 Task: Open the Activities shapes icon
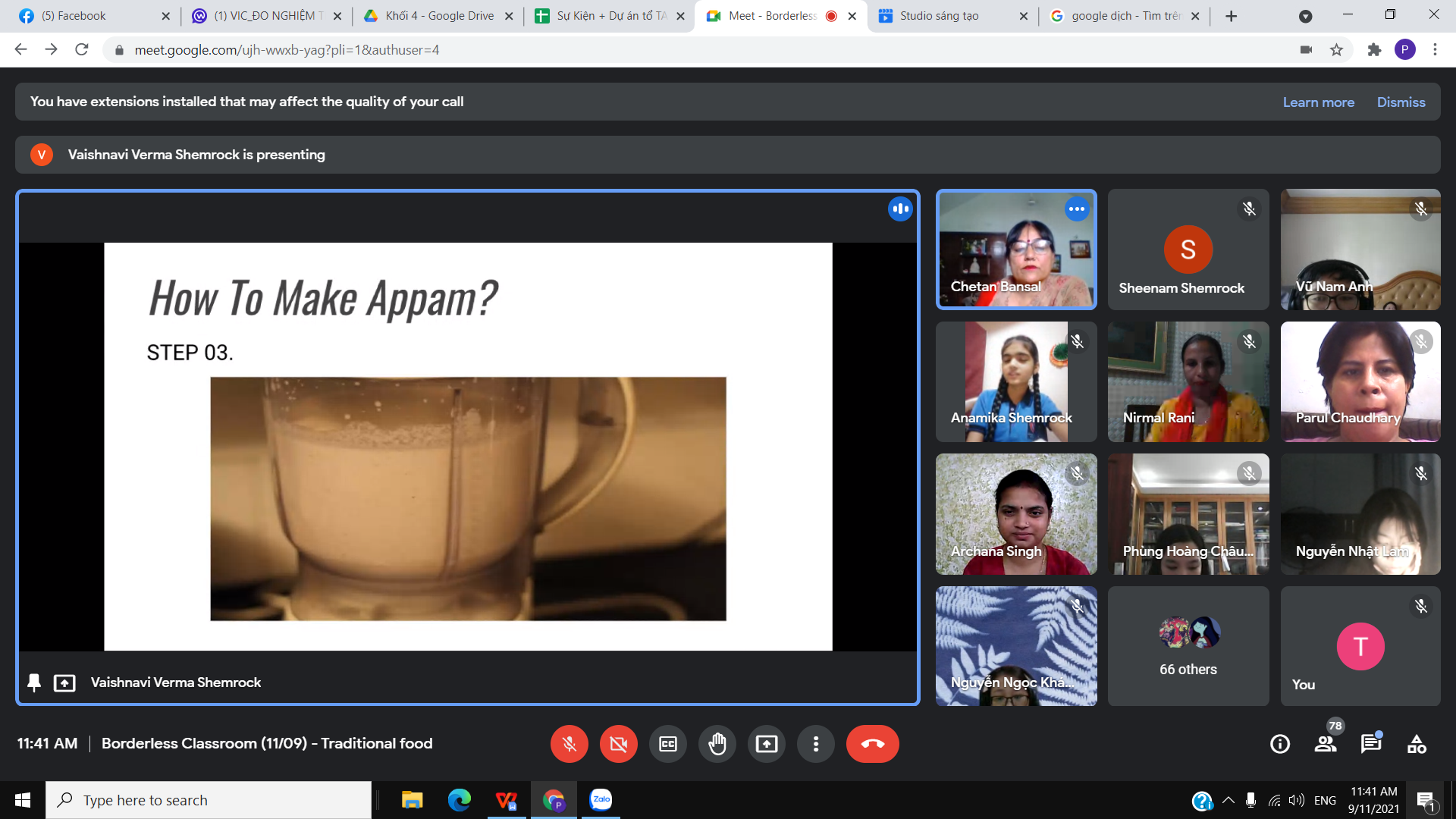point(1417,744)
